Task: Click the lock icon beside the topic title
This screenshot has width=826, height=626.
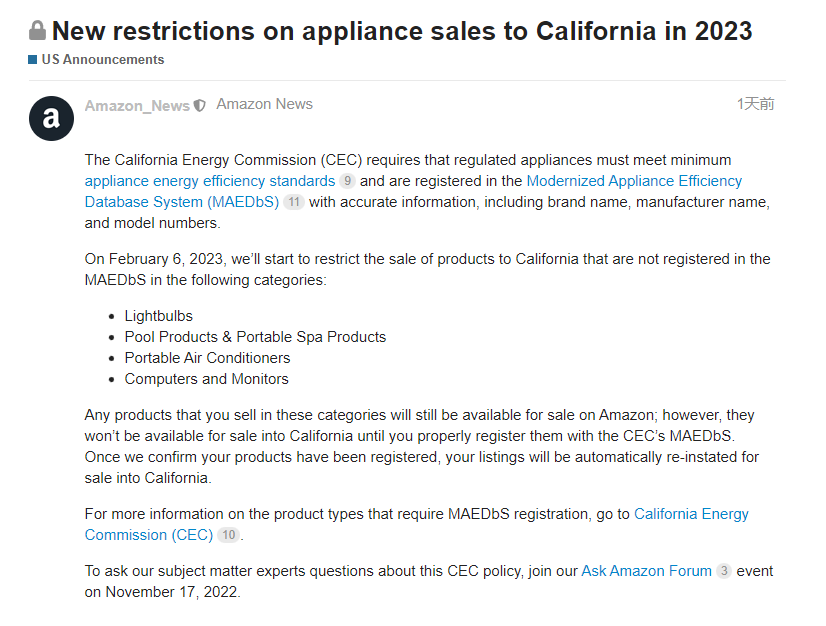Action: [x=38, y=30]
